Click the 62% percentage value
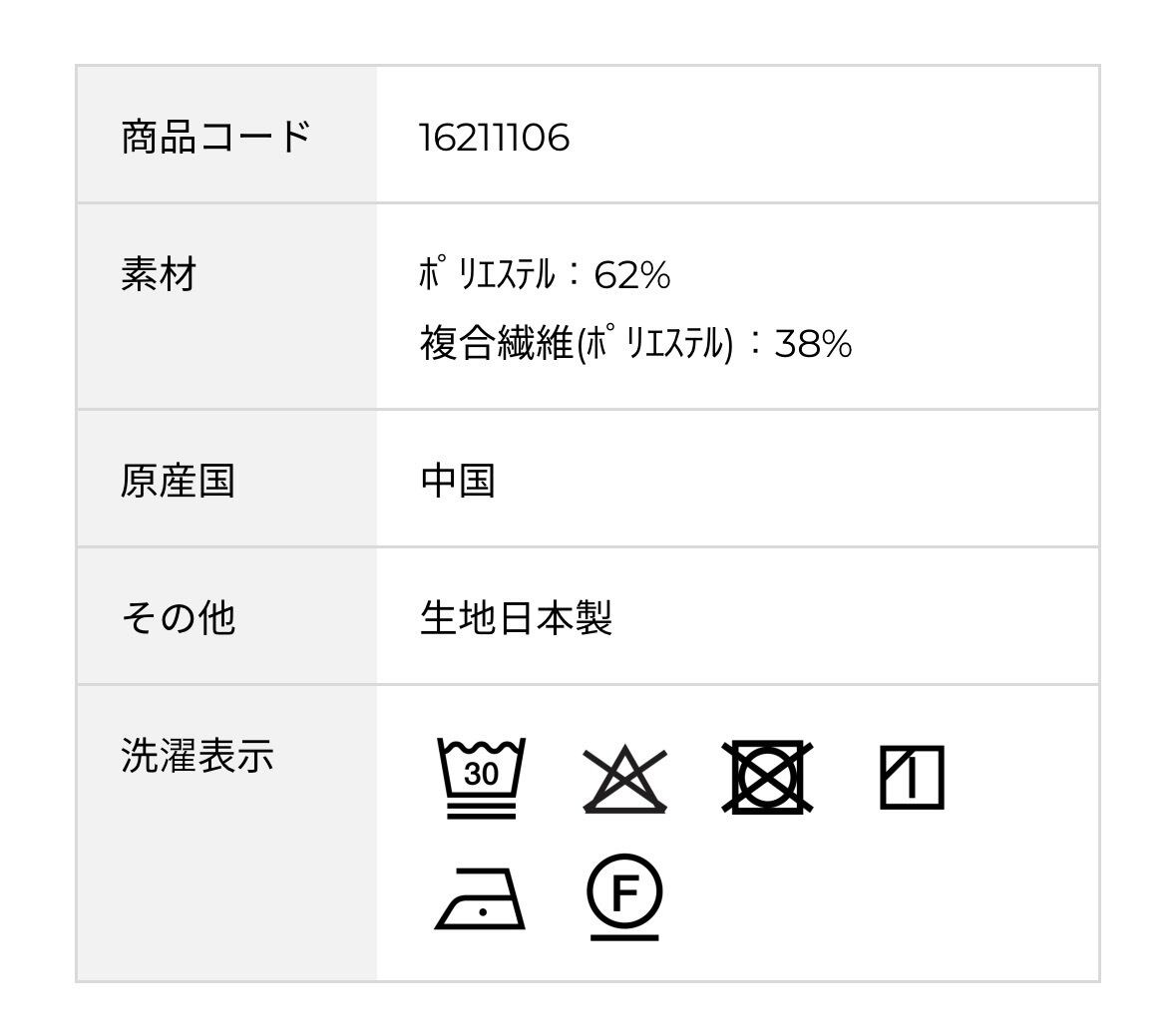The height and width of the screenshot is (1035, 1176). pyautogui.click(x=632, y=275)
